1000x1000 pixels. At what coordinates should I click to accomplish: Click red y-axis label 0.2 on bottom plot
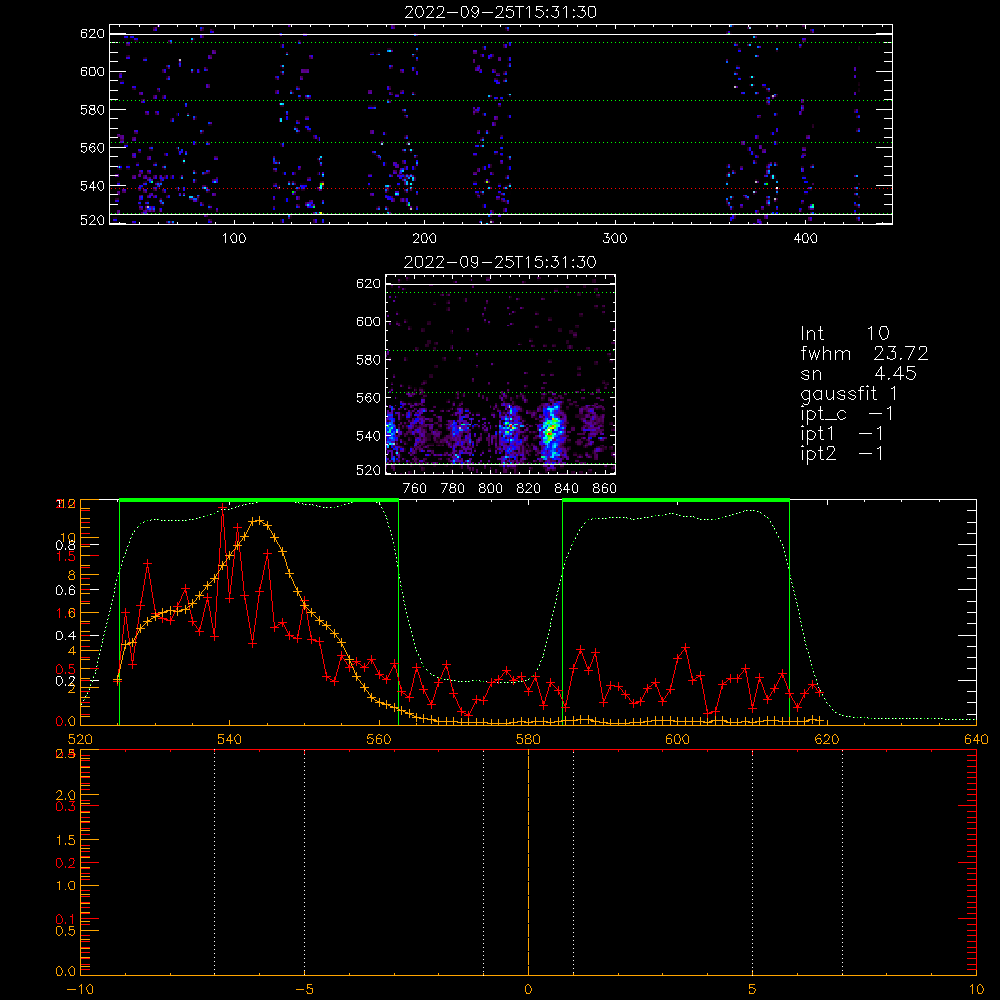[65, 863]
